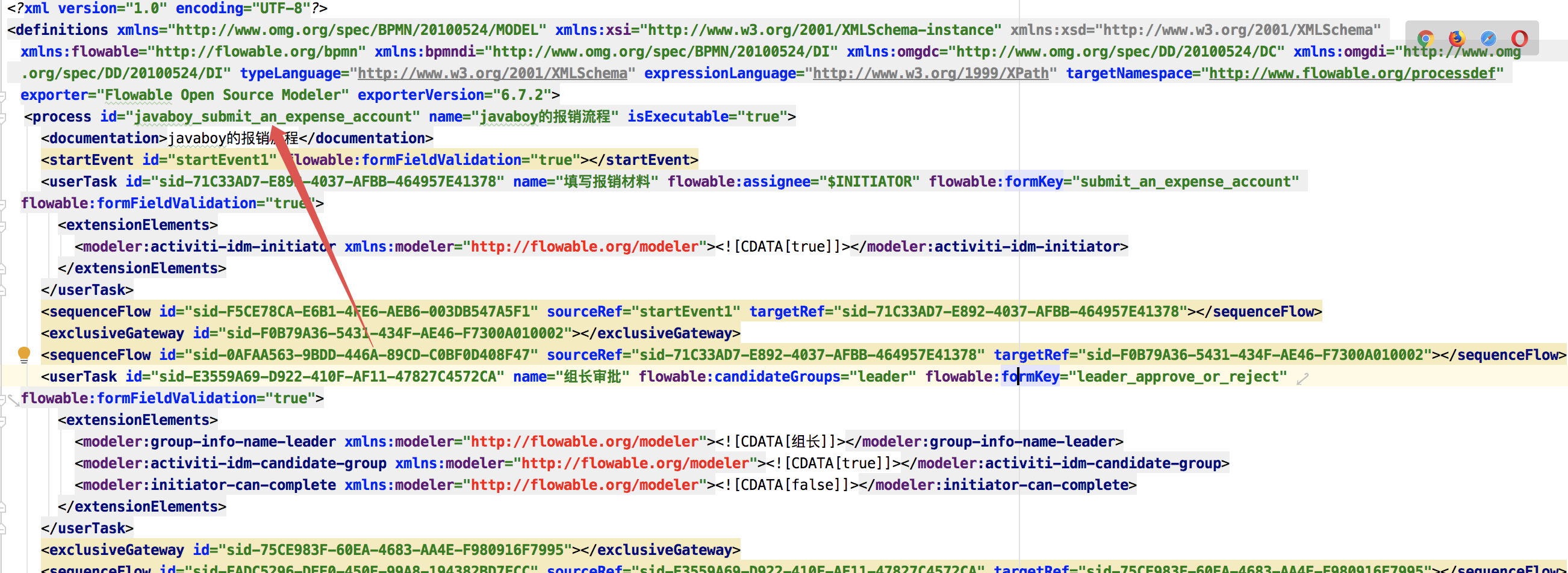Open the file in Firefox browser

[1457, 39]
